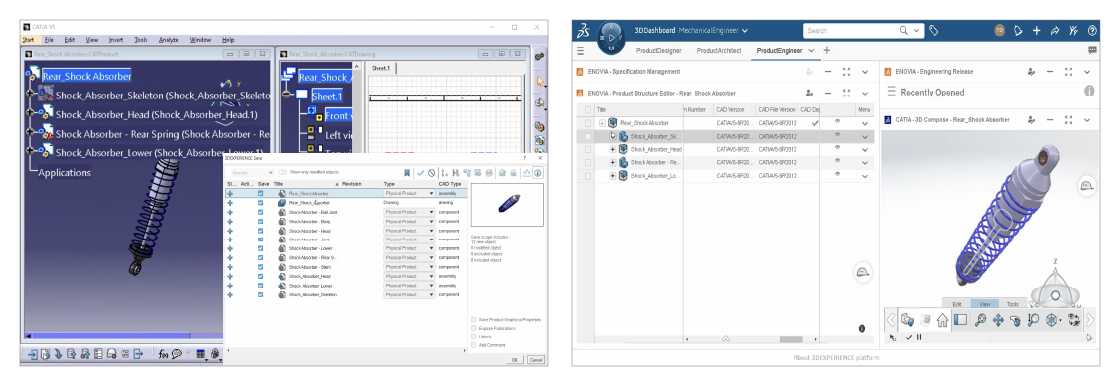Open the Help question mark icon

click(x=1091, y=31)
